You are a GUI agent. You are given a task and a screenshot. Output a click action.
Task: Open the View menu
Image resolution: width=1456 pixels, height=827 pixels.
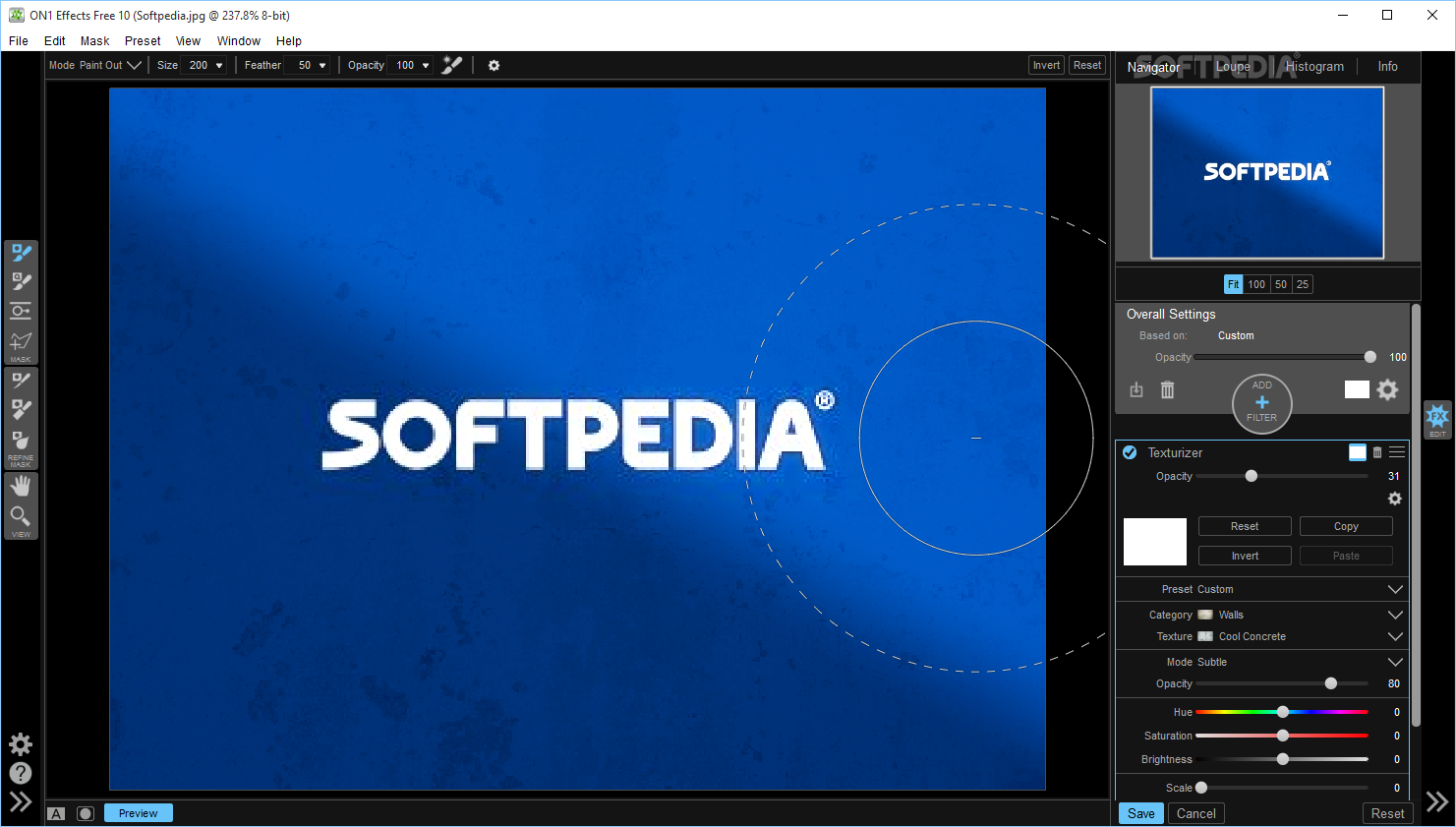coord(188,41)
